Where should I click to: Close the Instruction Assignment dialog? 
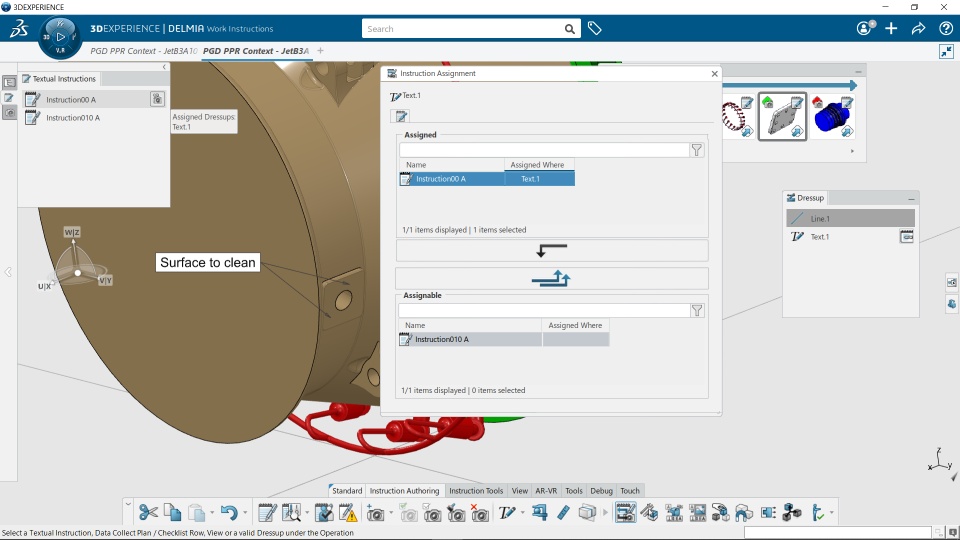(x=714, y=73)
